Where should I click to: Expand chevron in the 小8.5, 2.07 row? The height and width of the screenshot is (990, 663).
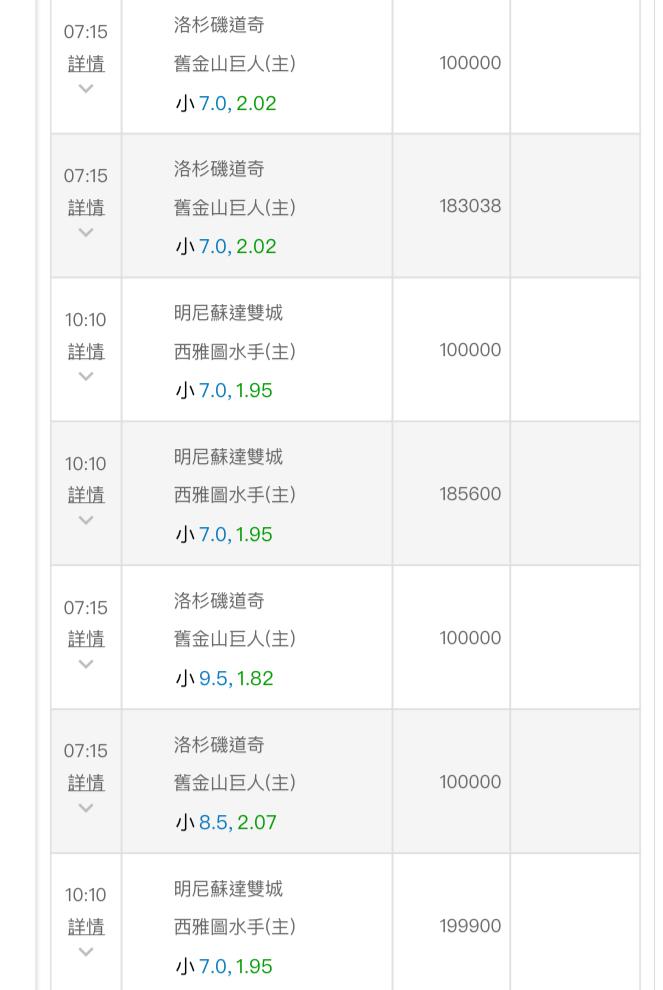click(x=86, y=808)
